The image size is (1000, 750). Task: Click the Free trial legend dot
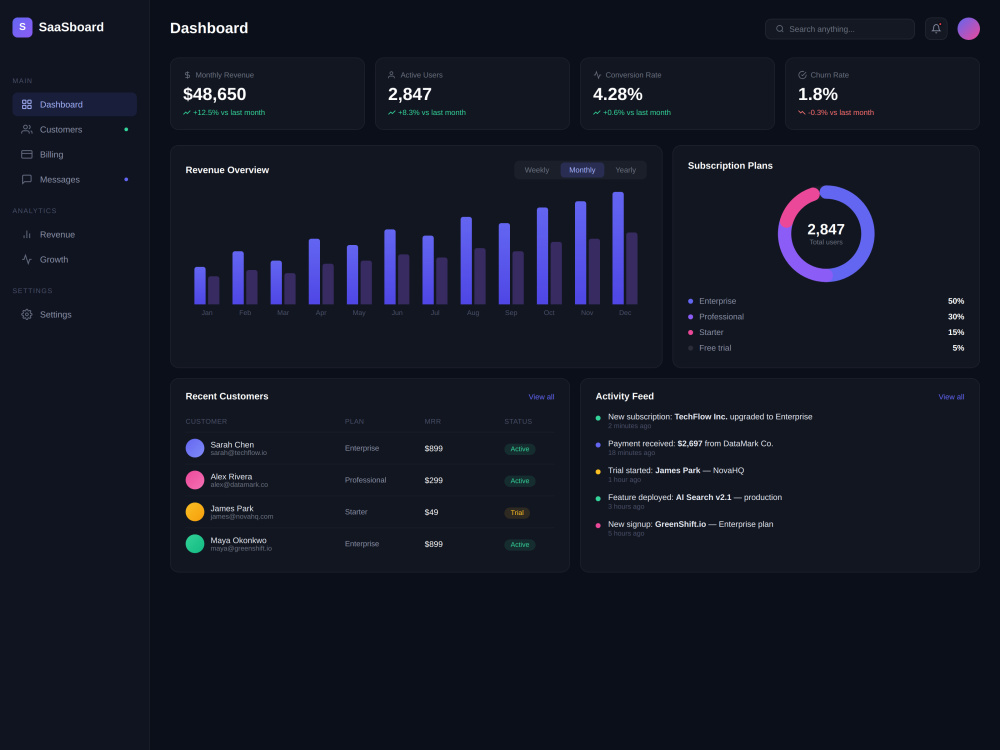(x=690, y=348)
